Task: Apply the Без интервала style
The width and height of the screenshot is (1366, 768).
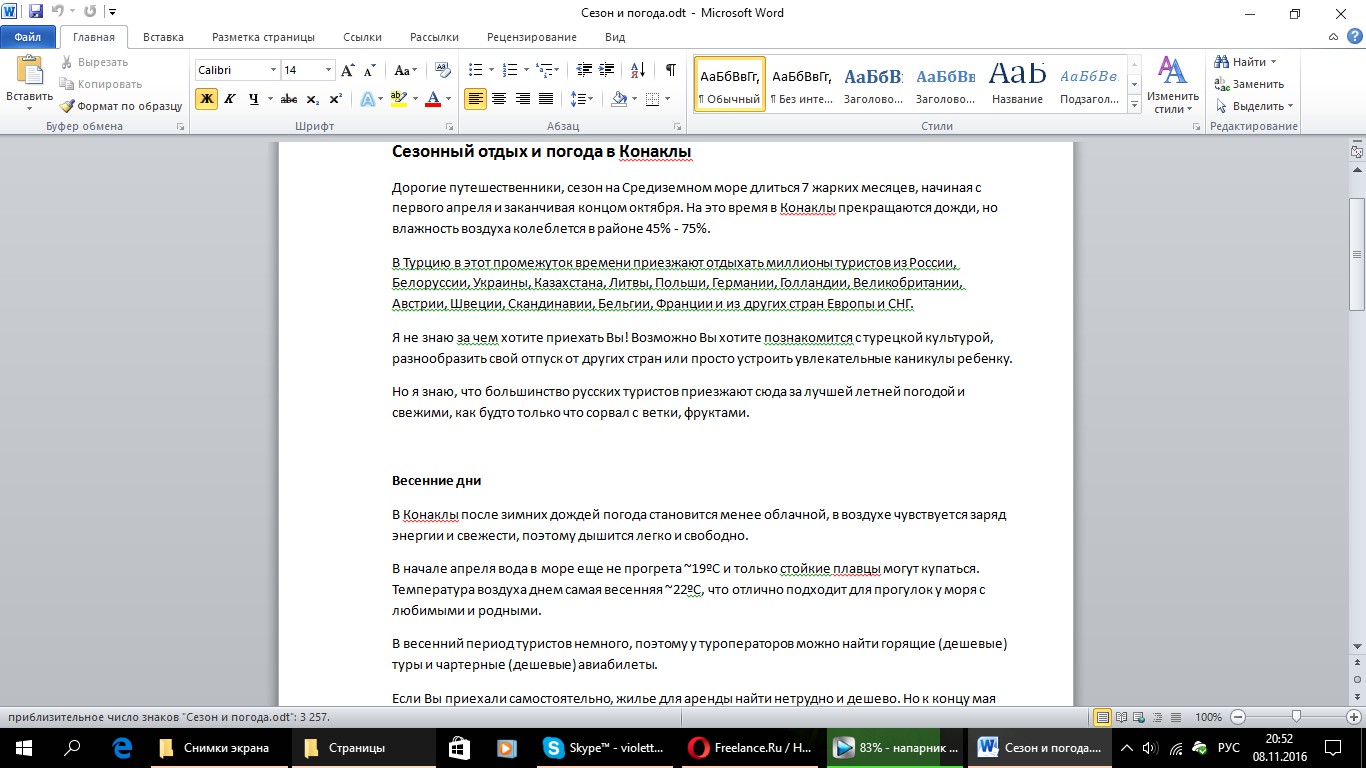Action: coord(802,84)
